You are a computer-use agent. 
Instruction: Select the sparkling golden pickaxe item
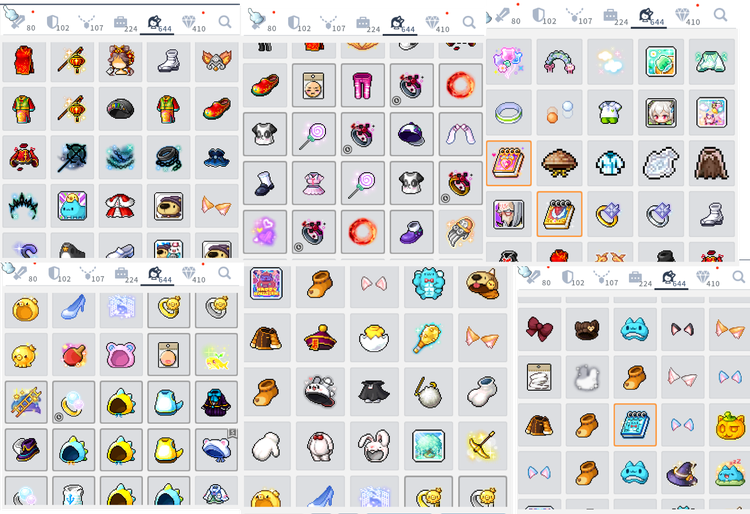(482, 446)
